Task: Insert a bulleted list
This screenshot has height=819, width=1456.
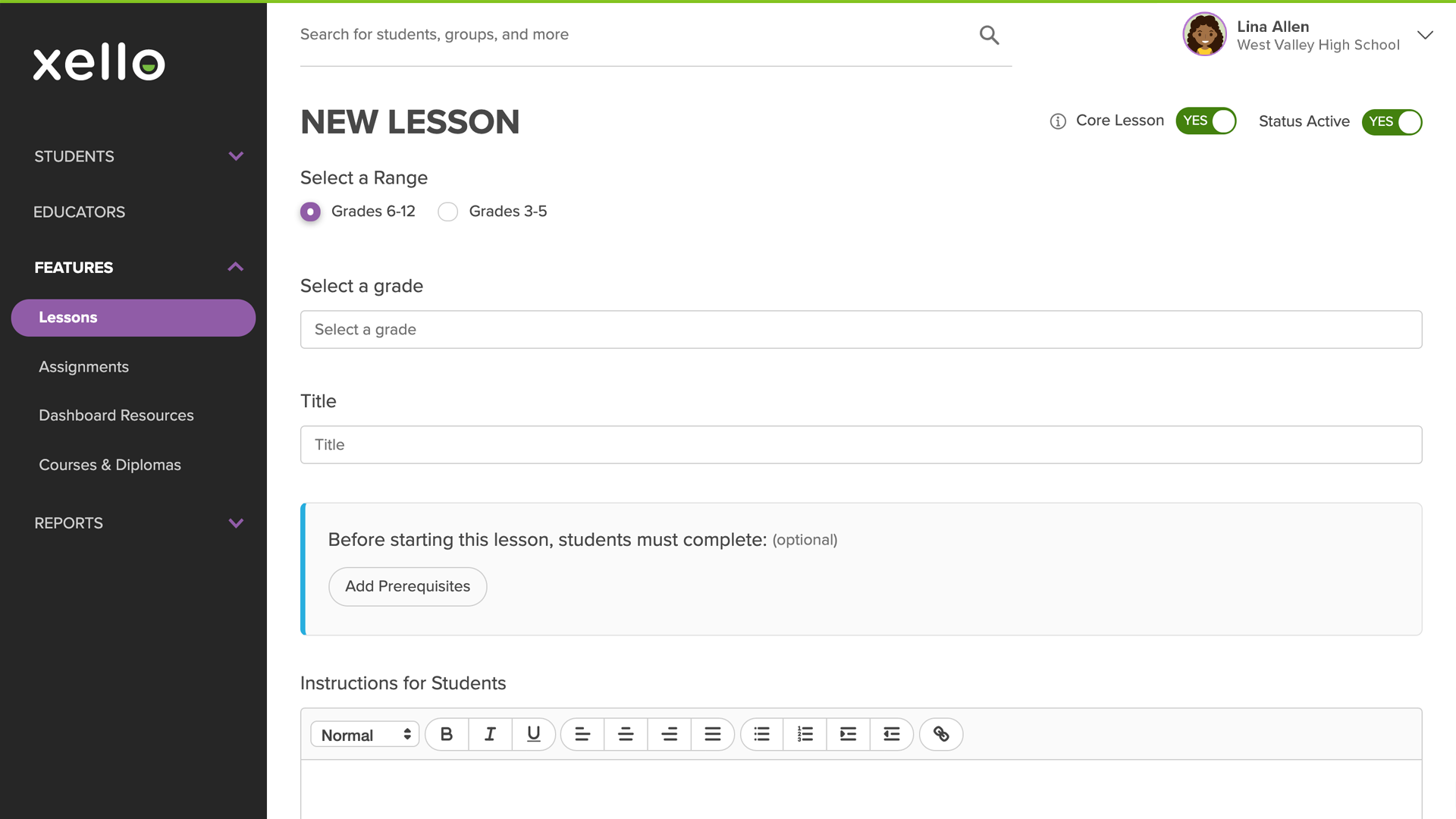Action: click(x=761, y=734)
